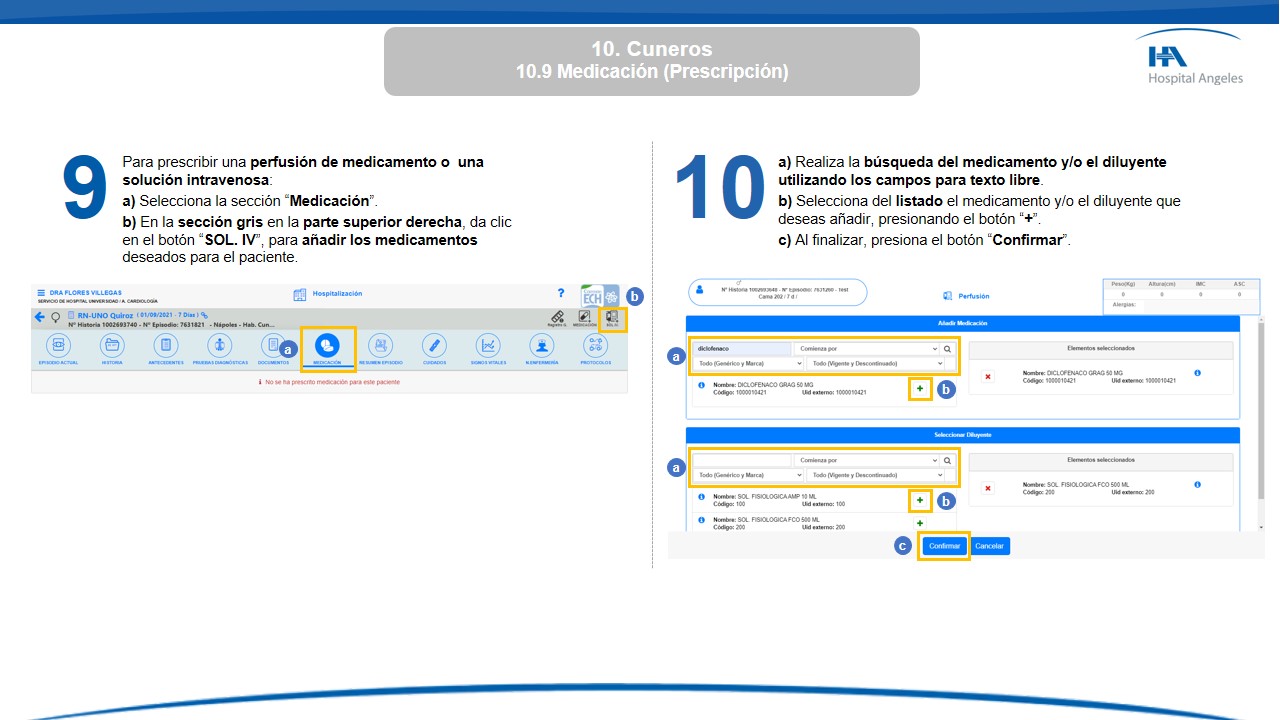
Task: Open Pruebas Diagnósticas section
Action: click(x=218, y=346)
